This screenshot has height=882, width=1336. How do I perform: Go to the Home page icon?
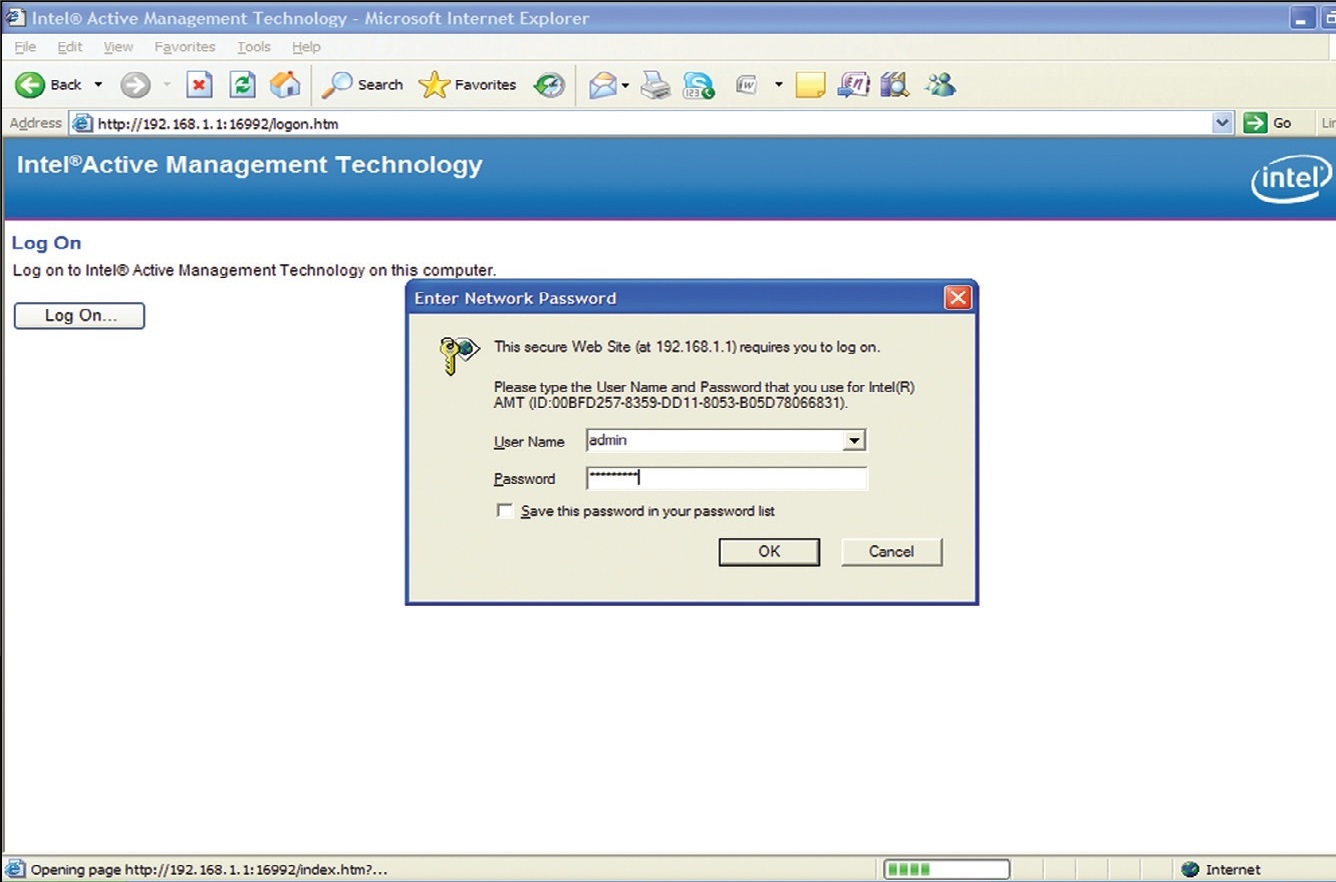pos(285,85)
